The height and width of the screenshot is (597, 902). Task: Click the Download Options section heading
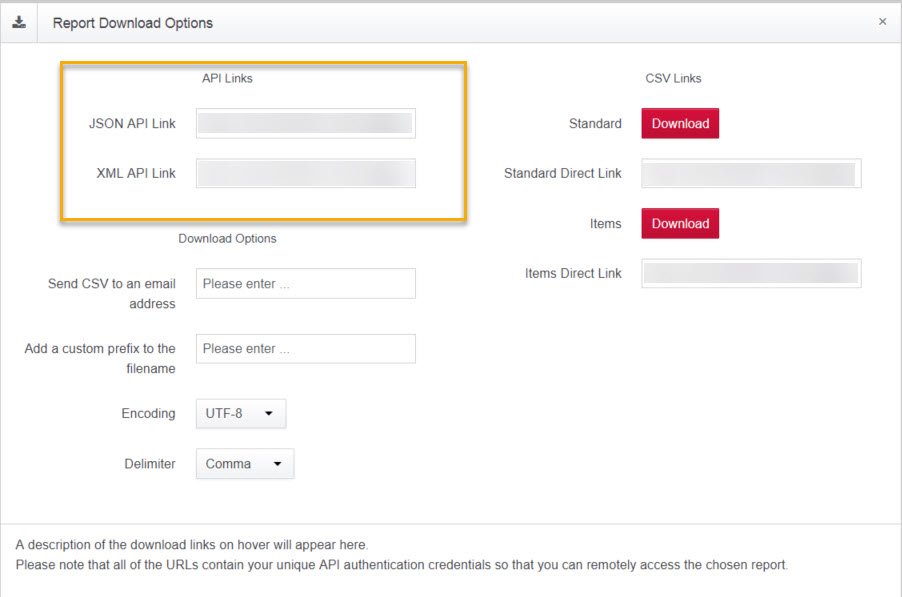coord(227,238)
